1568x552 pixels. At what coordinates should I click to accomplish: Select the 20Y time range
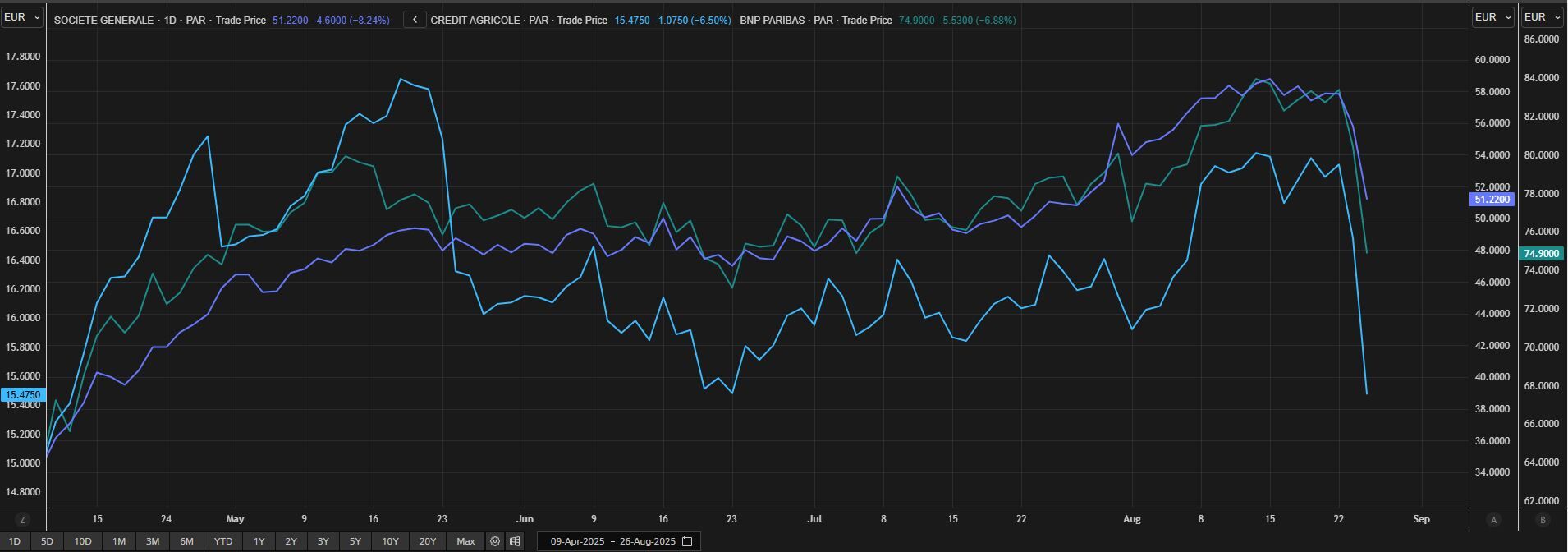click(x=428, y=541)
